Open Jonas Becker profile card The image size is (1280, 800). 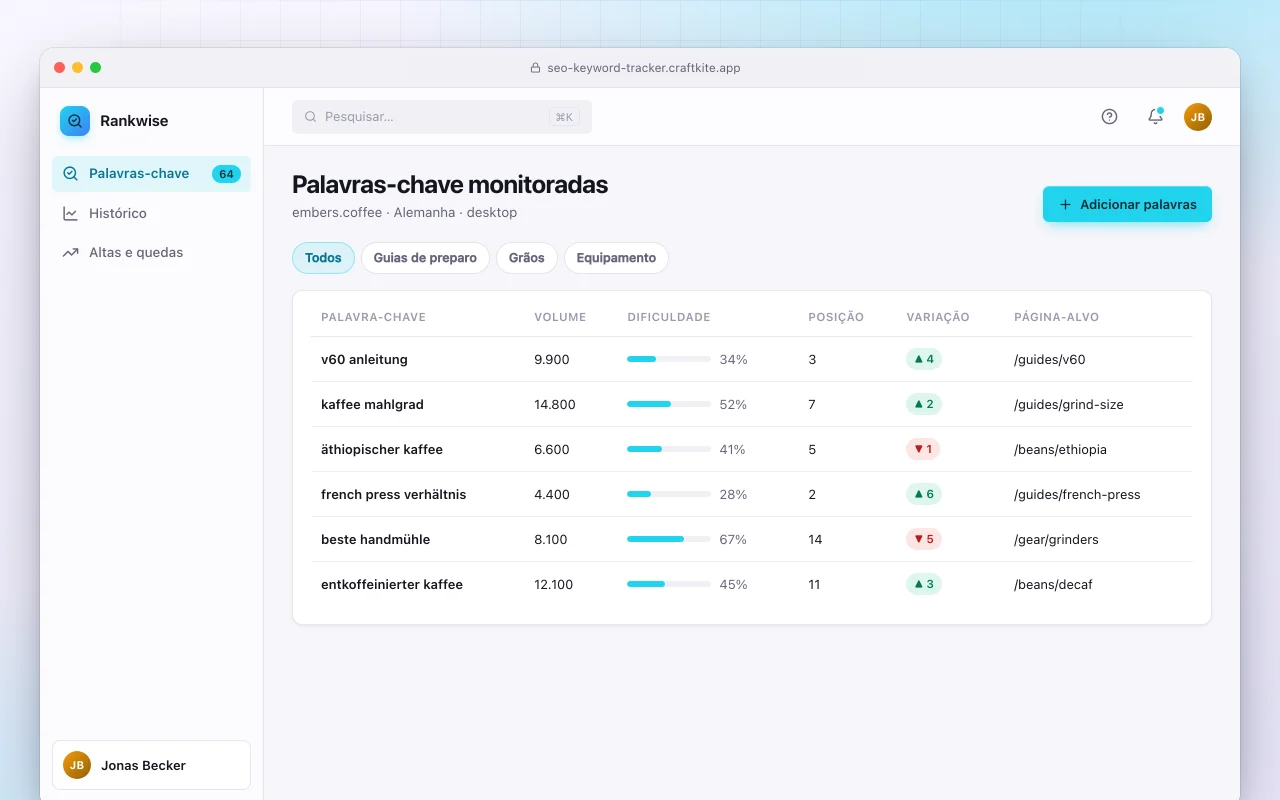pos(151,765)
